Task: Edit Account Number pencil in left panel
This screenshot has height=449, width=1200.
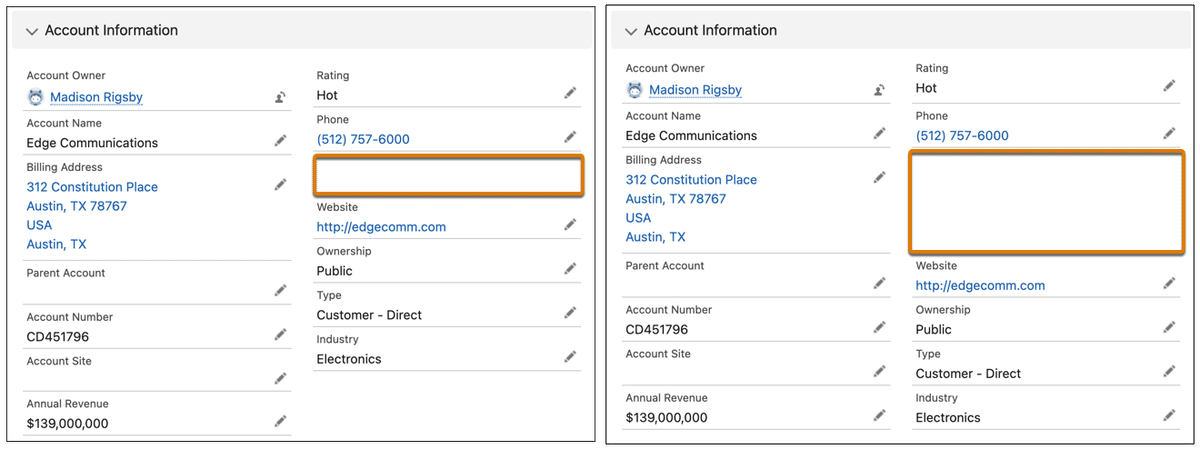Action: click(281, 335)
